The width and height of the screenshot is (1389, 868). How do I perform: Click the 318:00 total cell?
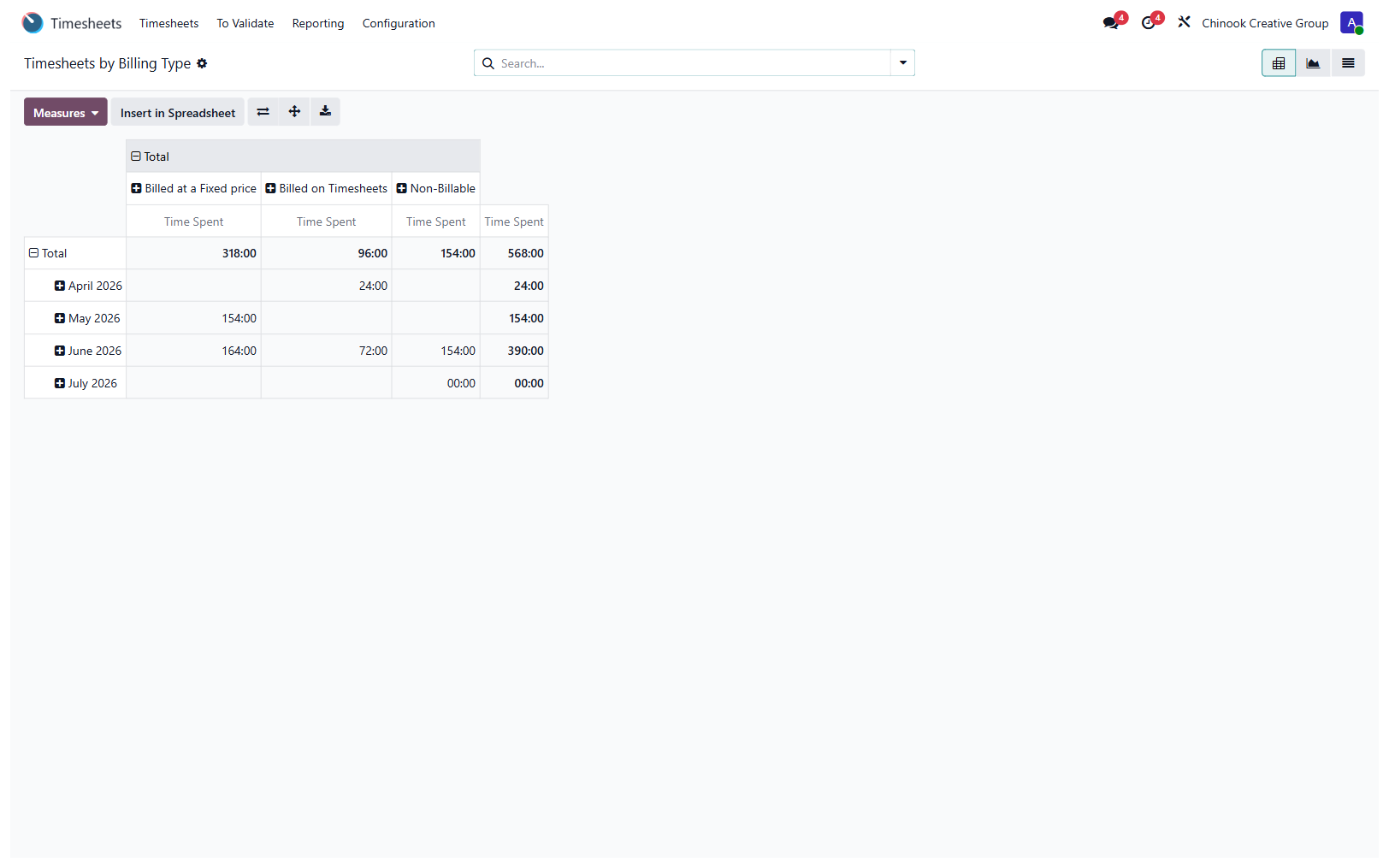pyautogui.click(x=193, y=253)
